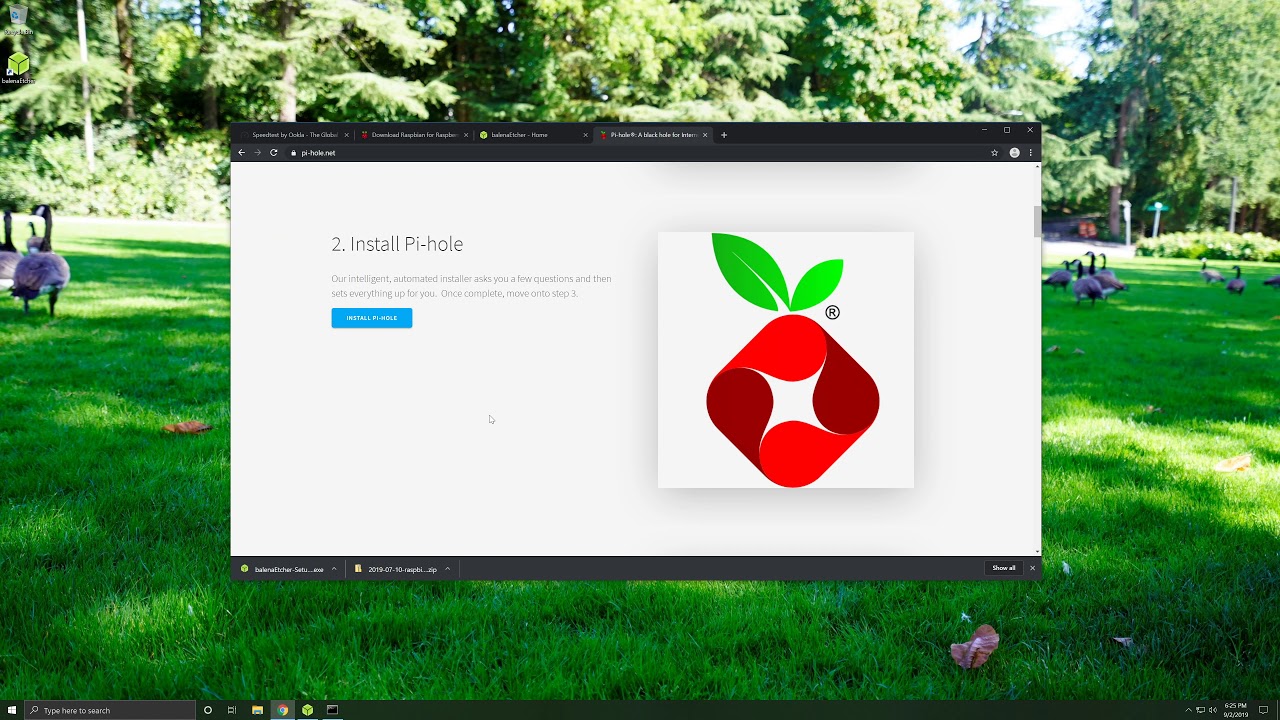Open Chrome's three-dot menu
The width and height of the screenshot is (1280, 720).
click(1031, 153)
